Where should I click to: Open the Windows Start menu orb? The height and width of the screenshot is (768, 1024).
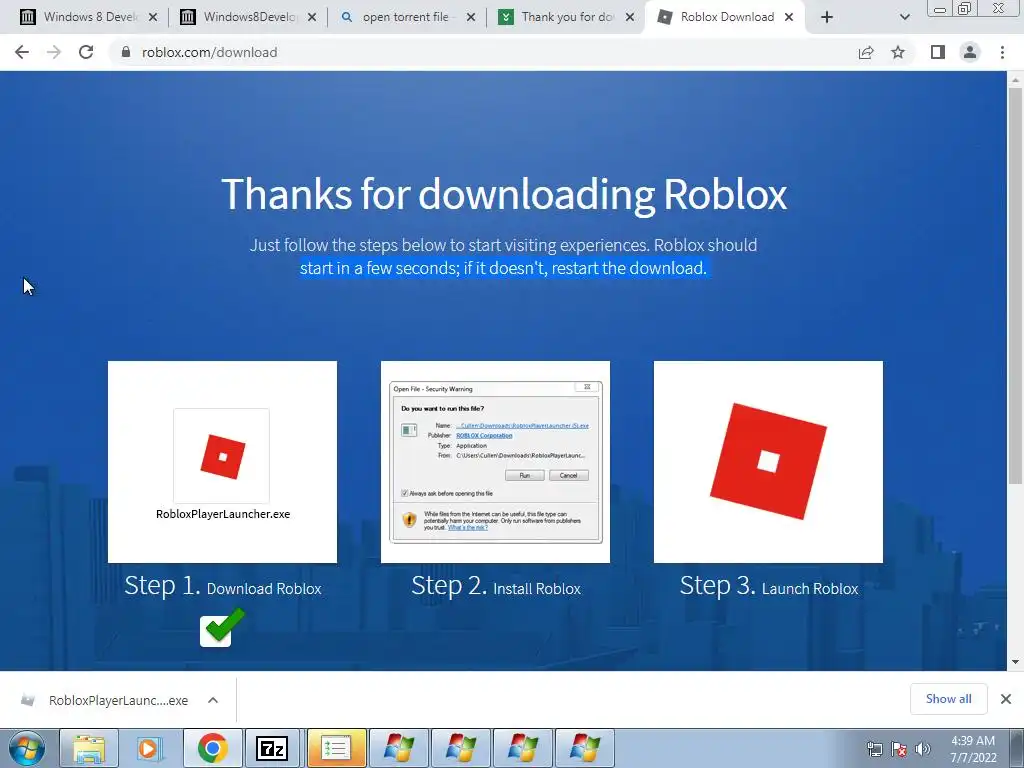coord(27,748)
